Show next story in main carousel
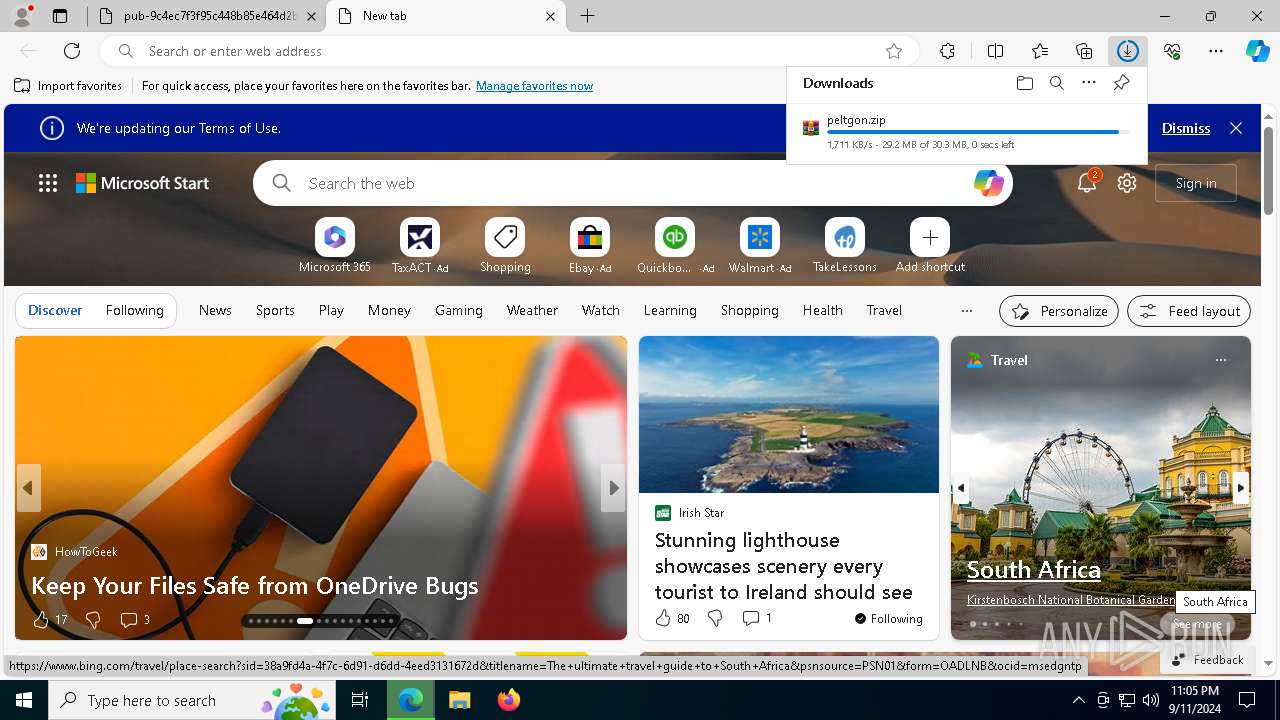This screenshot has width=1280, height=720. pos(613,488)
